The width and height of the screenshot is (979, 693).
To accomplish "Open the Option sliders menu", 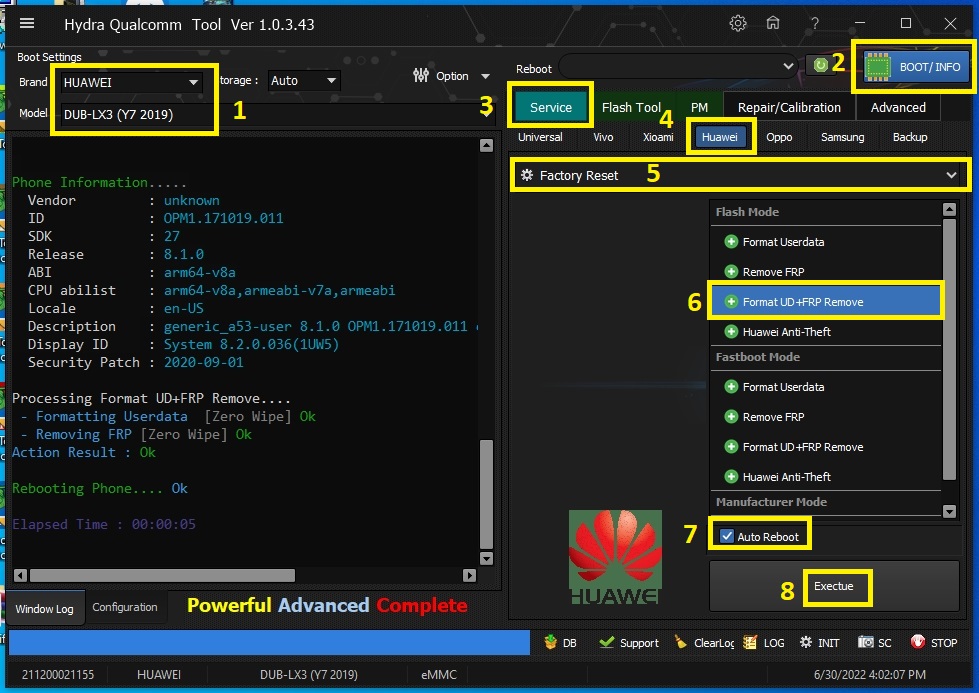I will tap(451, 76).
